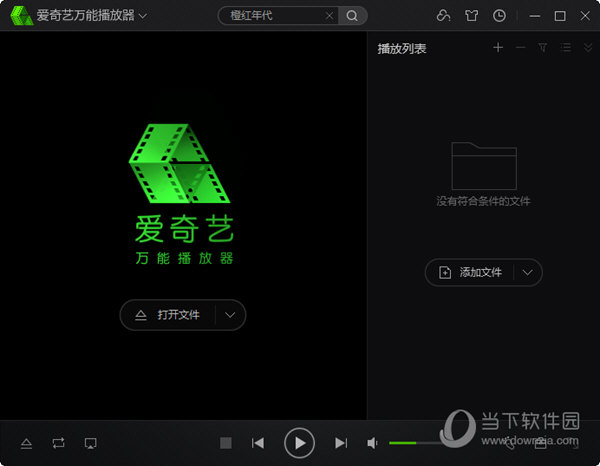Remove item with playlist minus icon
The height and width of the screenshot is (466, 600).
coord(520,48)
